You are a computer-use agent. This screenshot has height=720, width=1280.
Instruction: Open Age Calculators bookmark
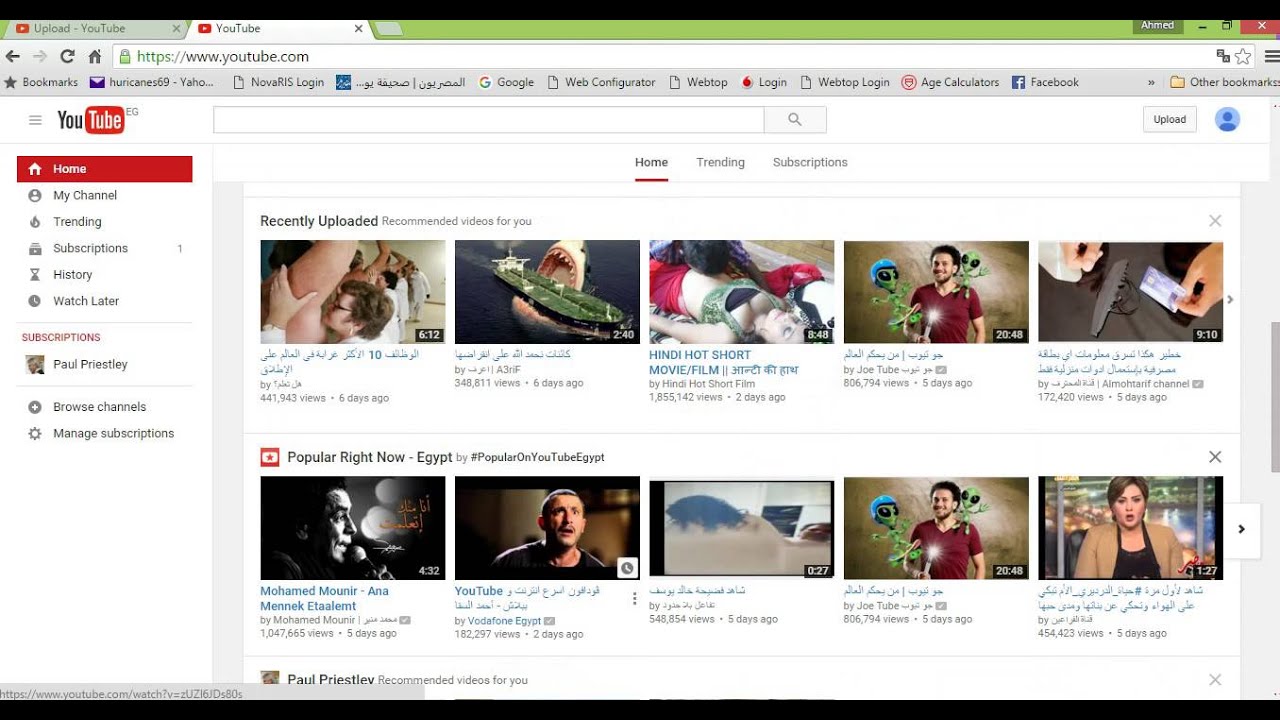pos(950,82)
